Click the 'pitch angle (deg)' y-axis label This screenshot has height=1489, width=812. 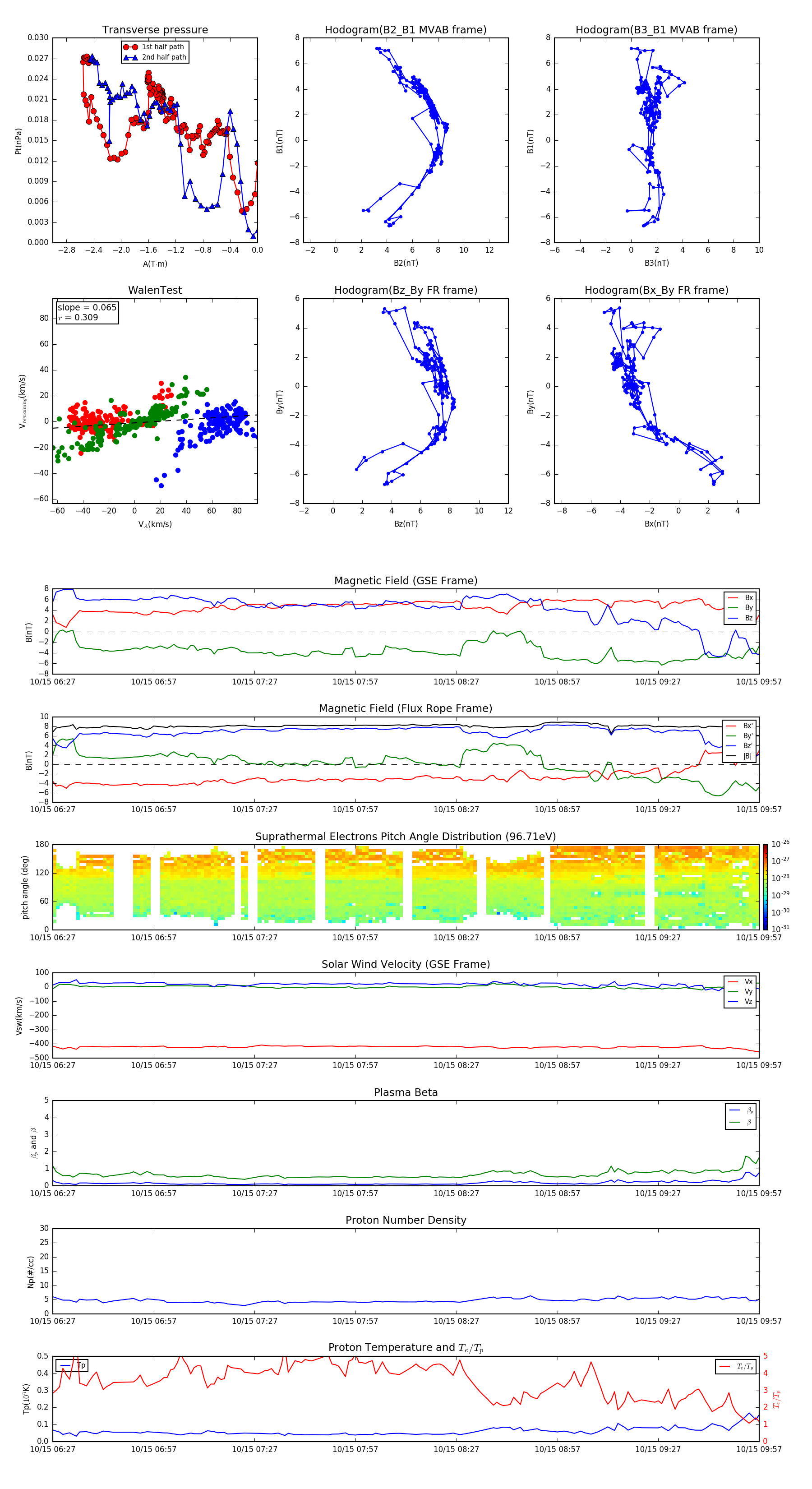[x=25, y=887]
